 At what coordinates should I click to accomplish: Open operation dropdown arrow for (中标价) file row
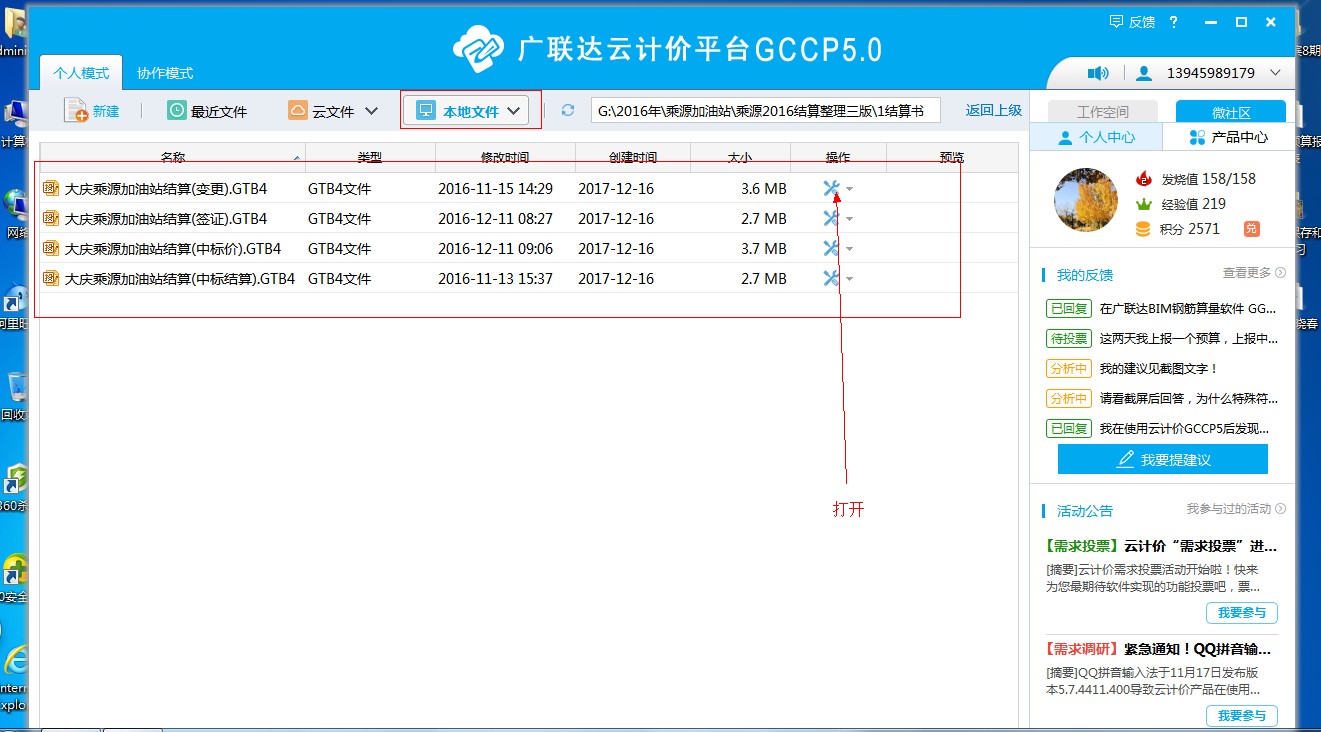849,249
